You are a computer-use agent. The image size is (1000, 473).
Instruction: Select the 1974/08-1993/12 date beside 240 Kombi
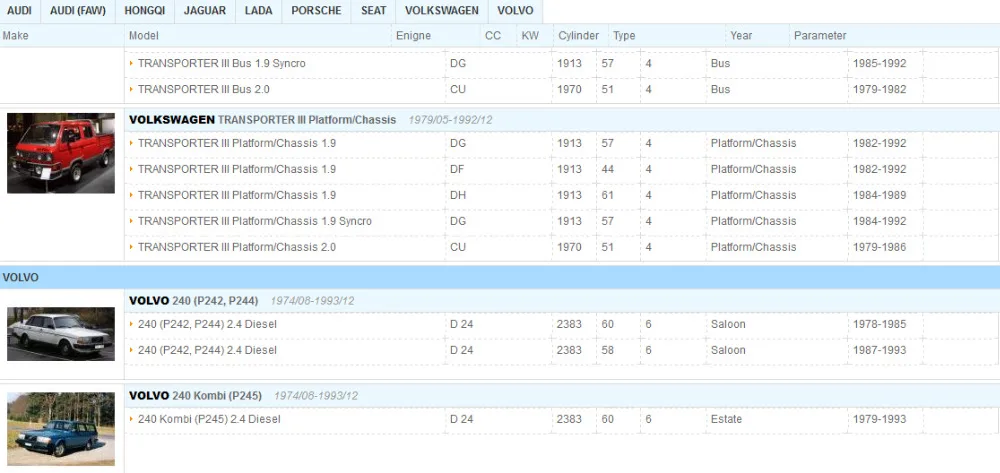(316, 396)
